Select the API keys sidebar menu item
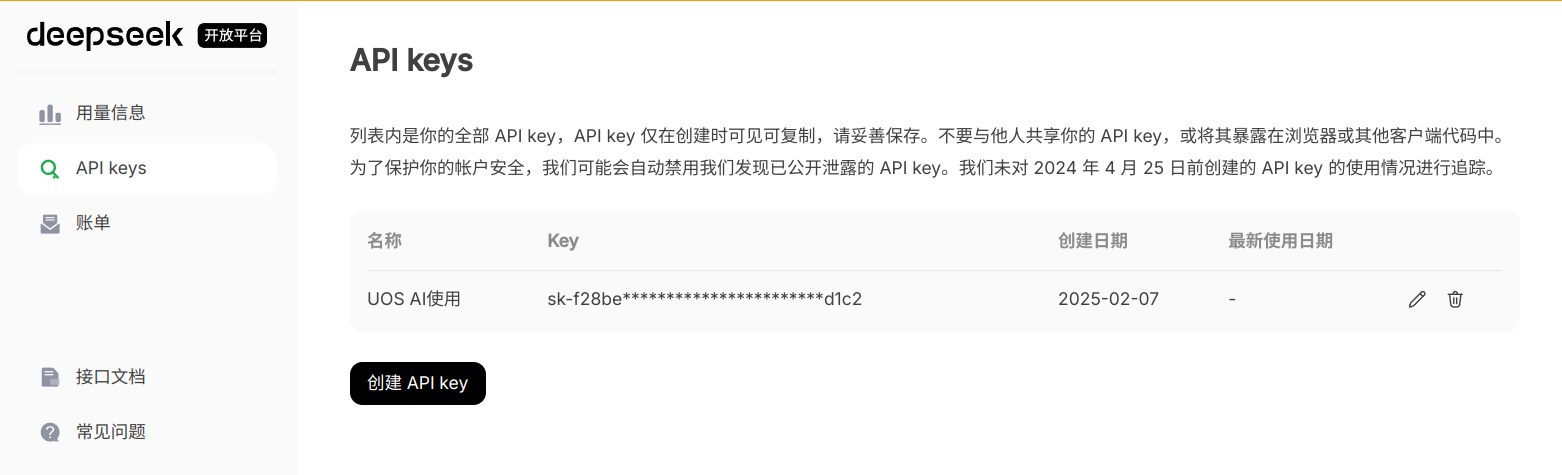The width and height of the screenshot is (1562, 475). [147, 169]
